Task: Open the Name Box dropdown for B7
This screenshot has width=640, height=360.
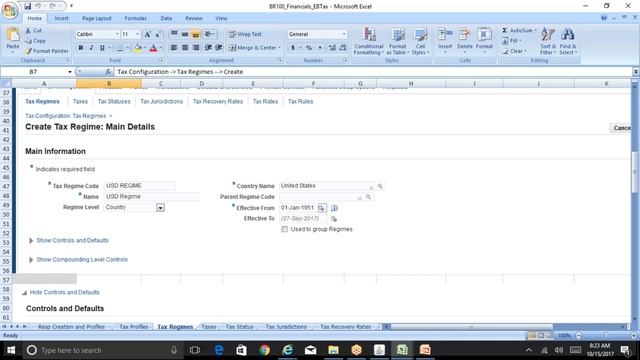Action: (70, 72)
